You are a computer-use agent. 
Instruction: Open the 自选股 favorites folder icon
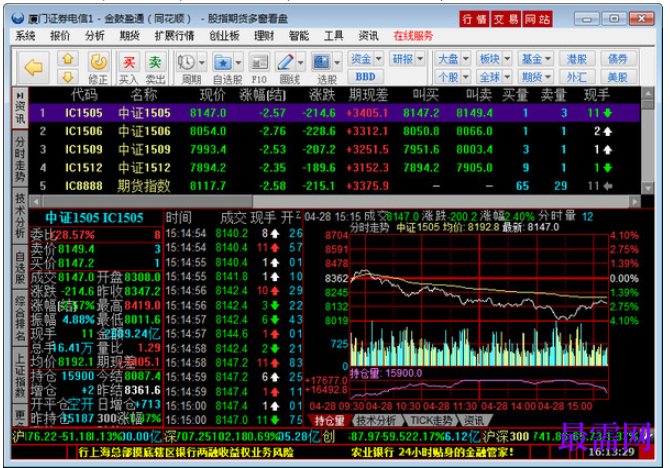223,63
